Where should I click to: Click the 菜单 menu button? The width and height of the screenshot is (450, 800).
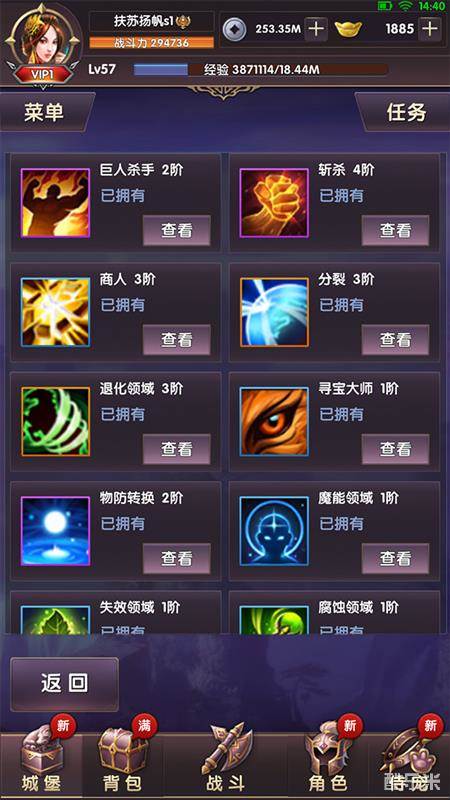45,112
